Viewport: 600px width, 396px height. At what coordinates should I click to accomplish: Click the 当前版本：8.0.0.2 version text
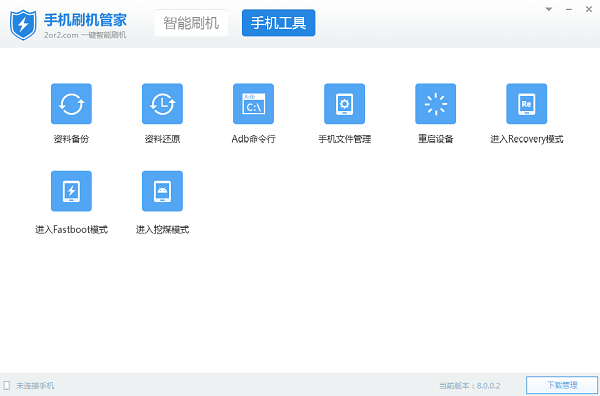tap(469, 386)
